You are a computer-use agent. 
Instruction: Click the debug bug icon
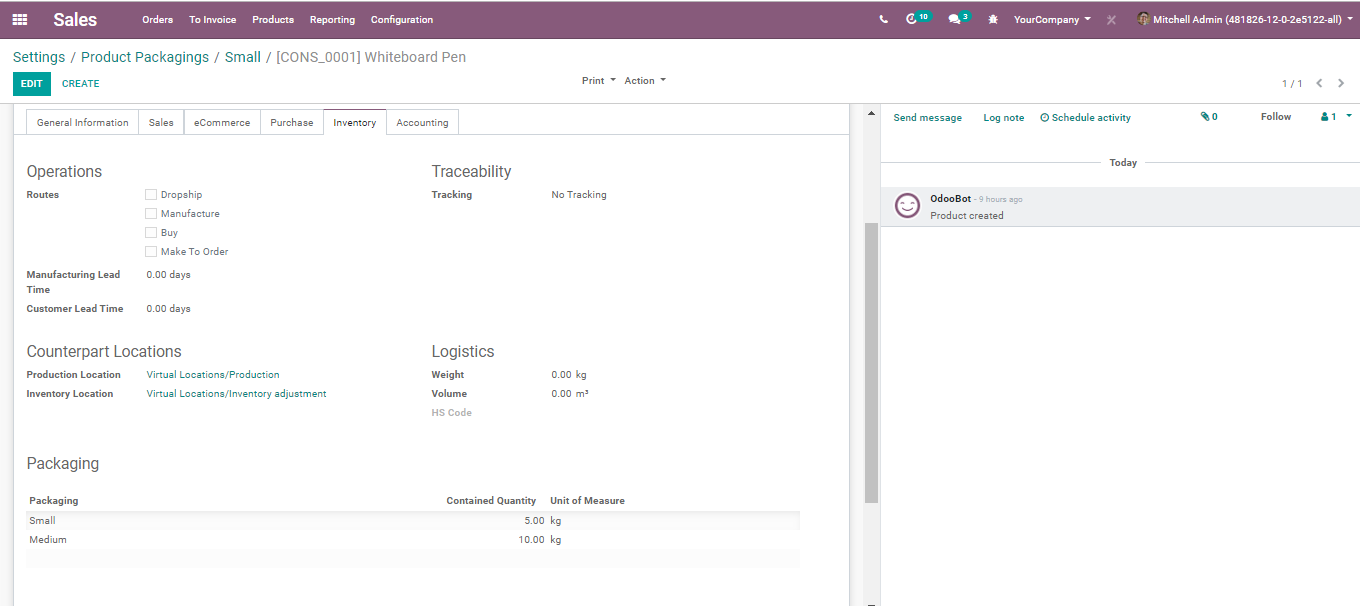993,20
